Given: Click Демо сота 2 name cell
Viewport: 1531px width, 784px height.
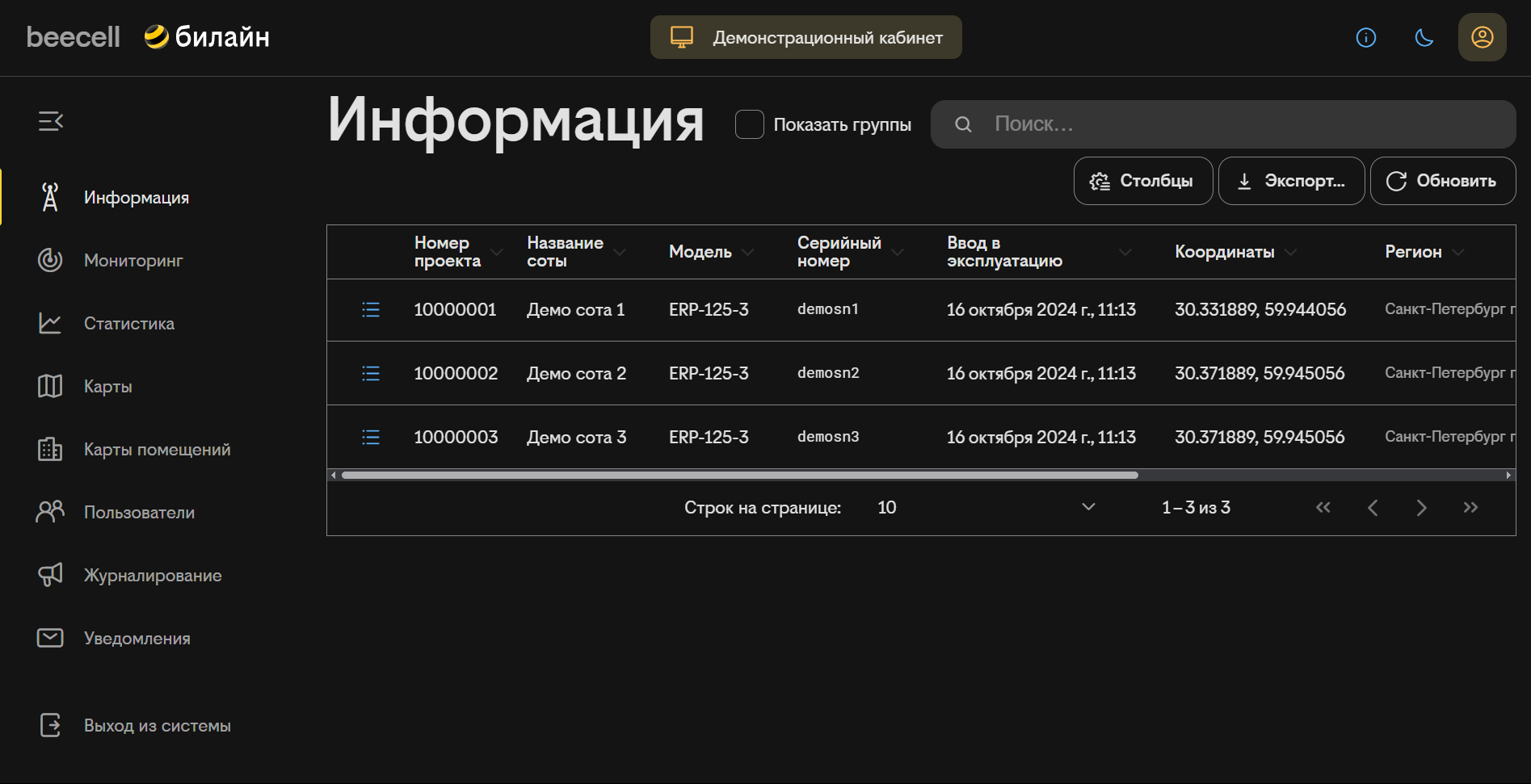Looking at the screenshot, I should (x=577, y=373).
